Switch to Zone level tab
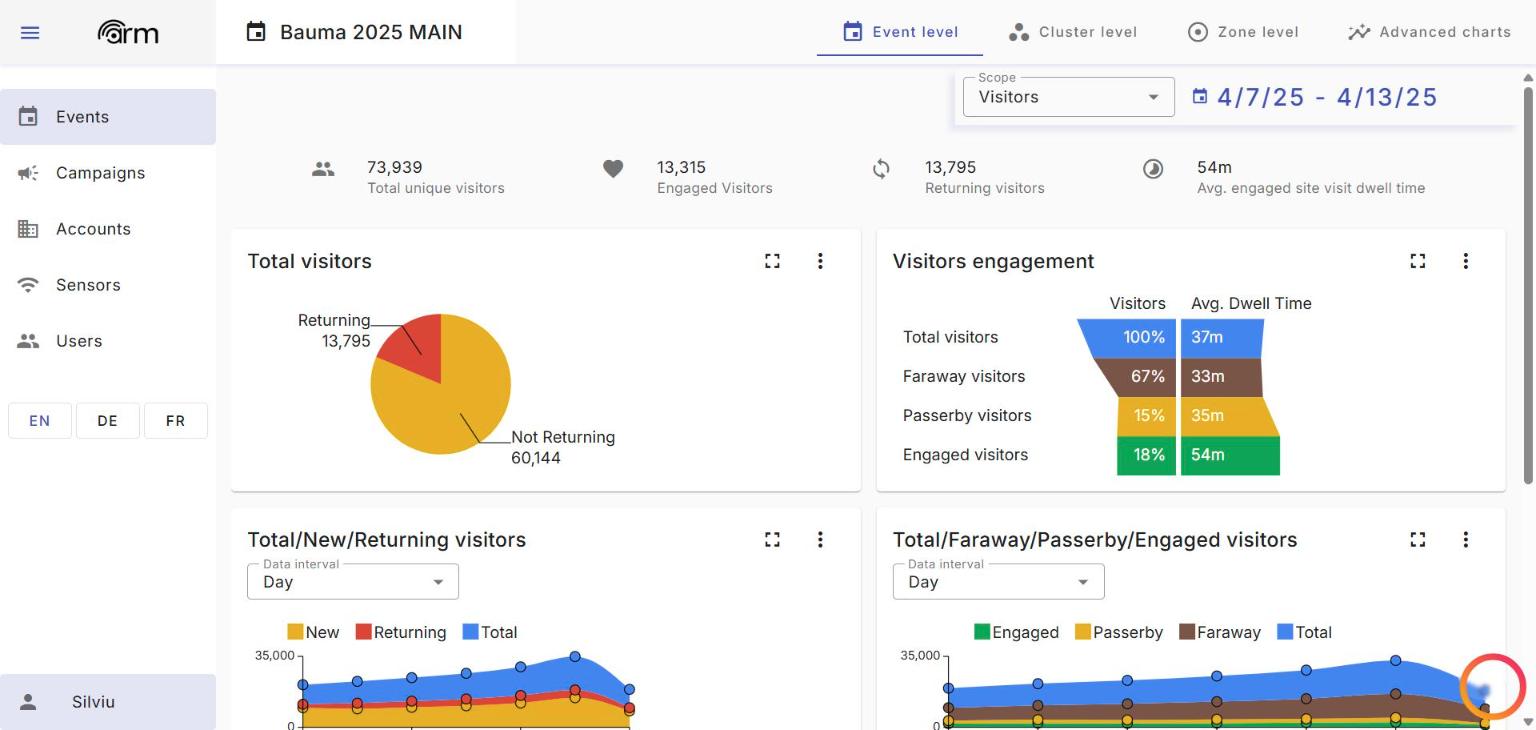This screenshot has height=730, width=1536. tap(1242, 32)
